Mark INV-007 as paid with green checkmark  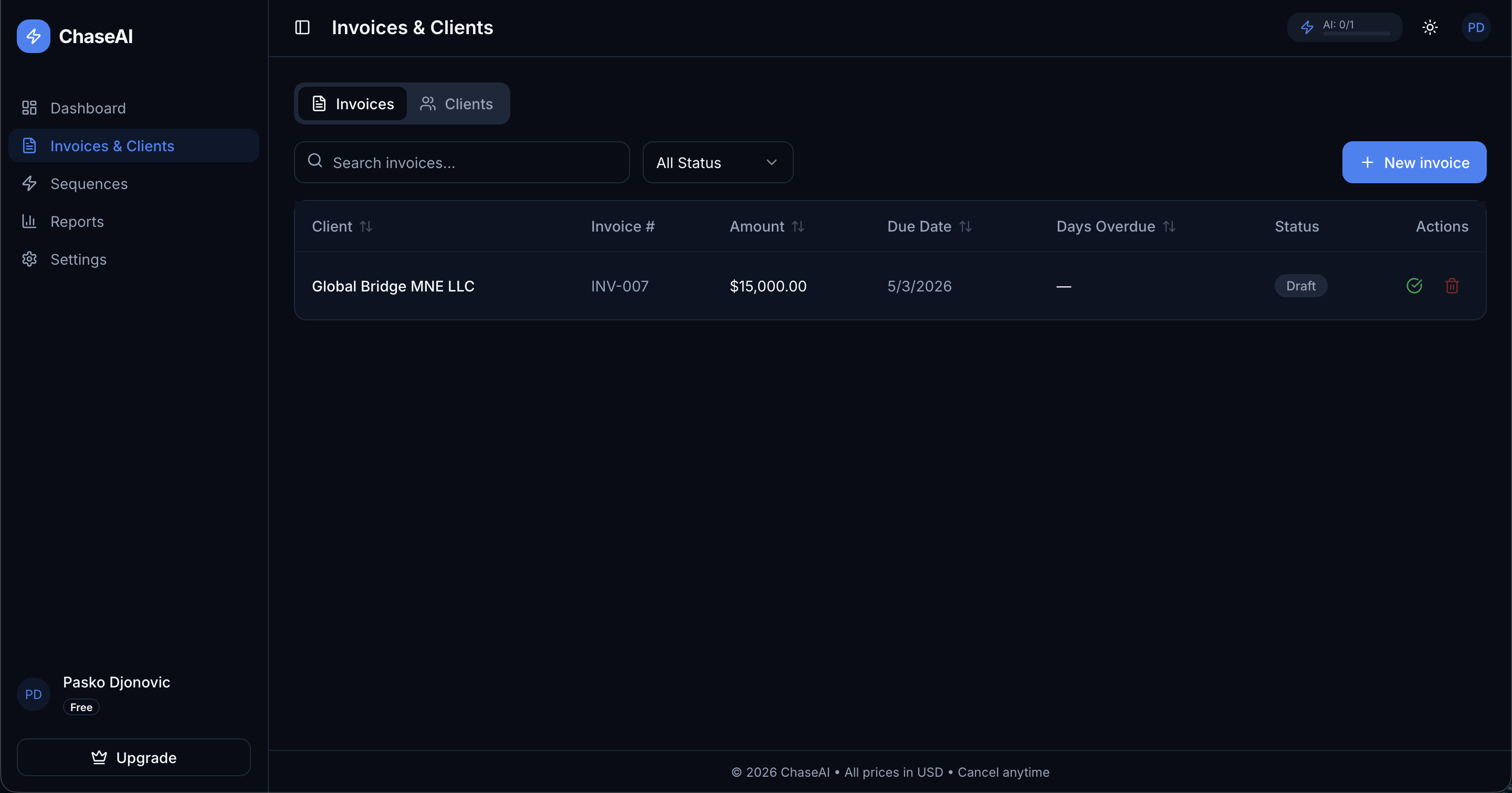tap(1414, 286)
